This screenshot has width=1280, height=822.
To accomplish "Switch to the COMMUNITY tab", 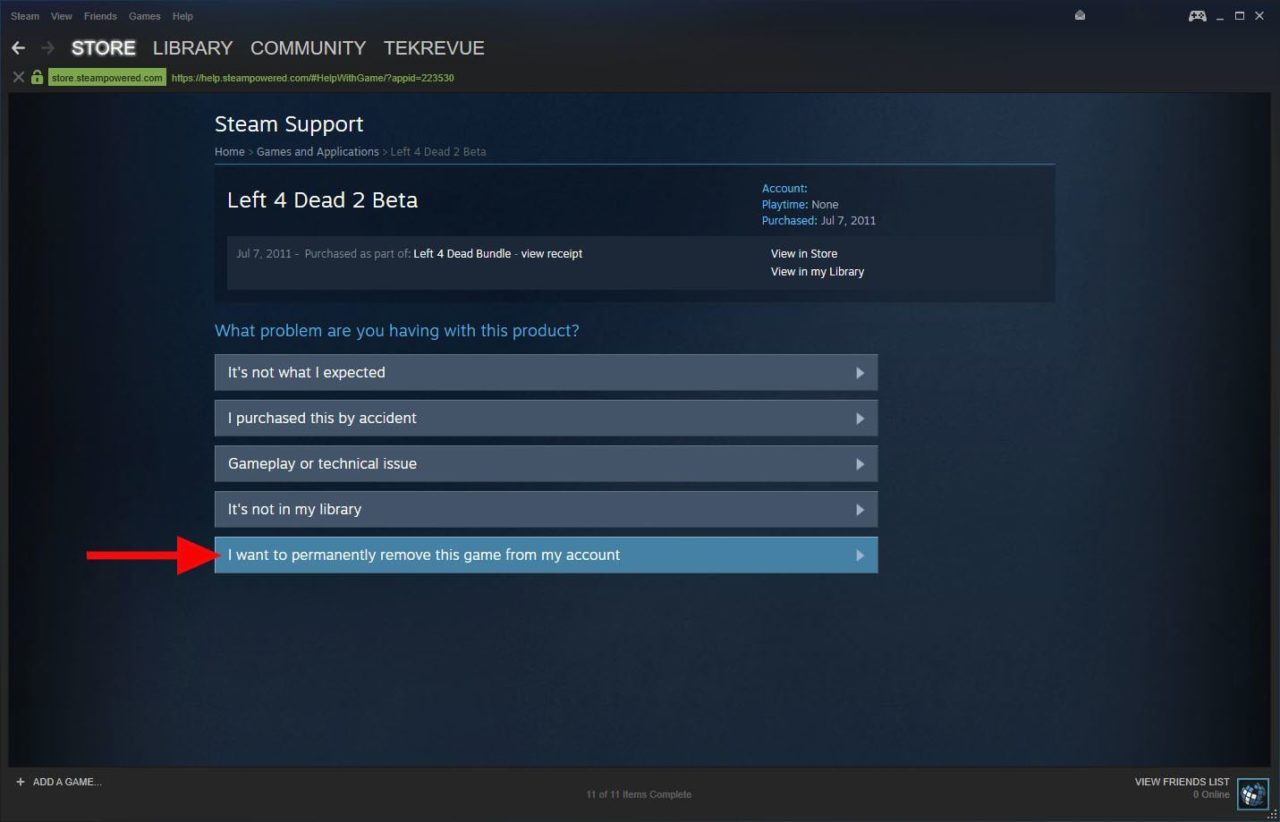I will pos(308,48).
